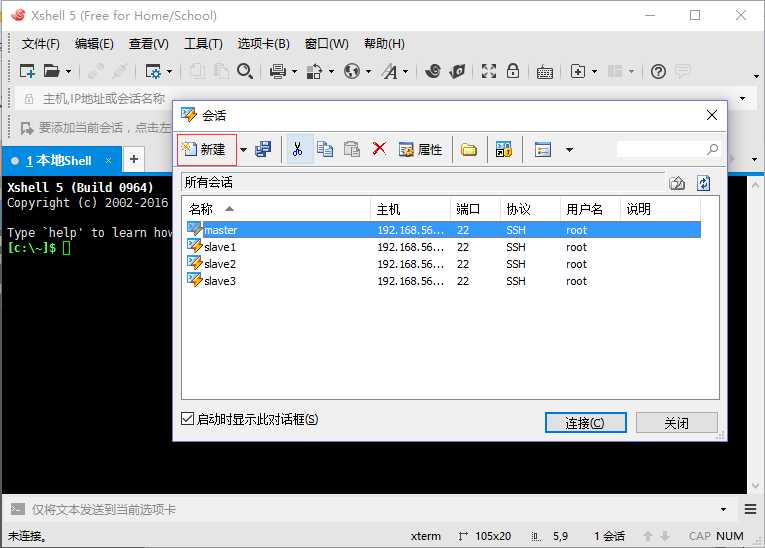This screenshot has height=548, width=765.
Task: Click the hamburger menu icon in compose bar
Action: click(750, 509)
